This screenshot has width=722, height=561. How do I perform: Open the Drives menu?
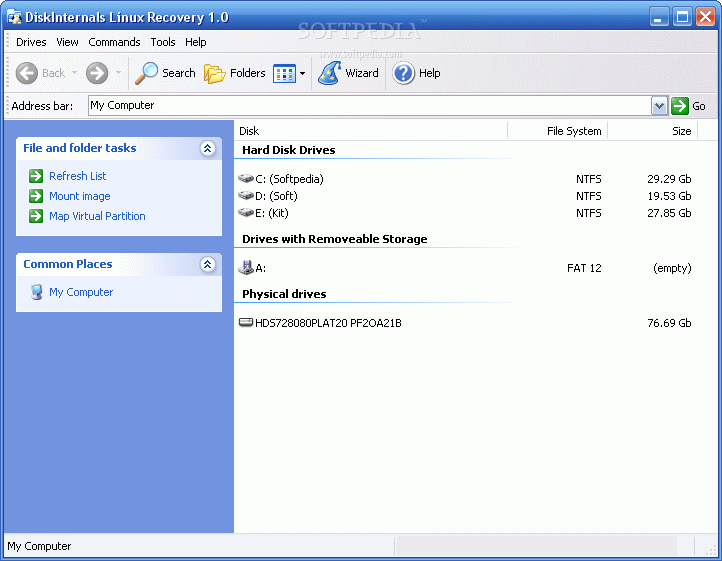click(31, 42)
